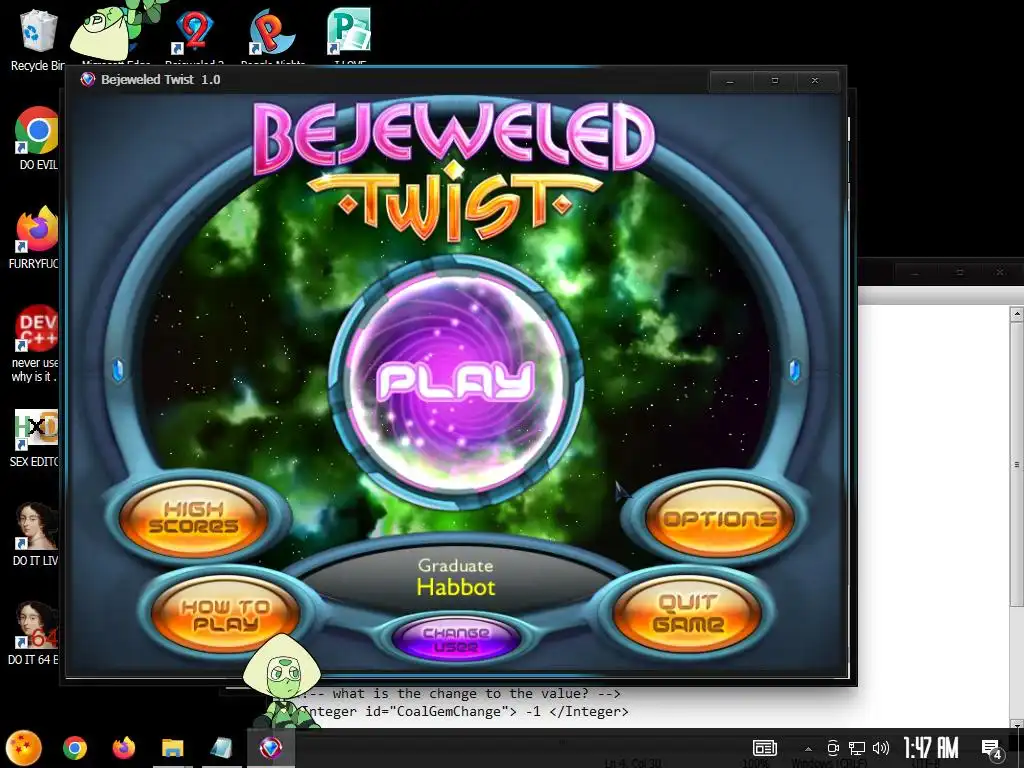
Task: Open File Explorer from the taskbar
Action: click(x=172, y=748)
